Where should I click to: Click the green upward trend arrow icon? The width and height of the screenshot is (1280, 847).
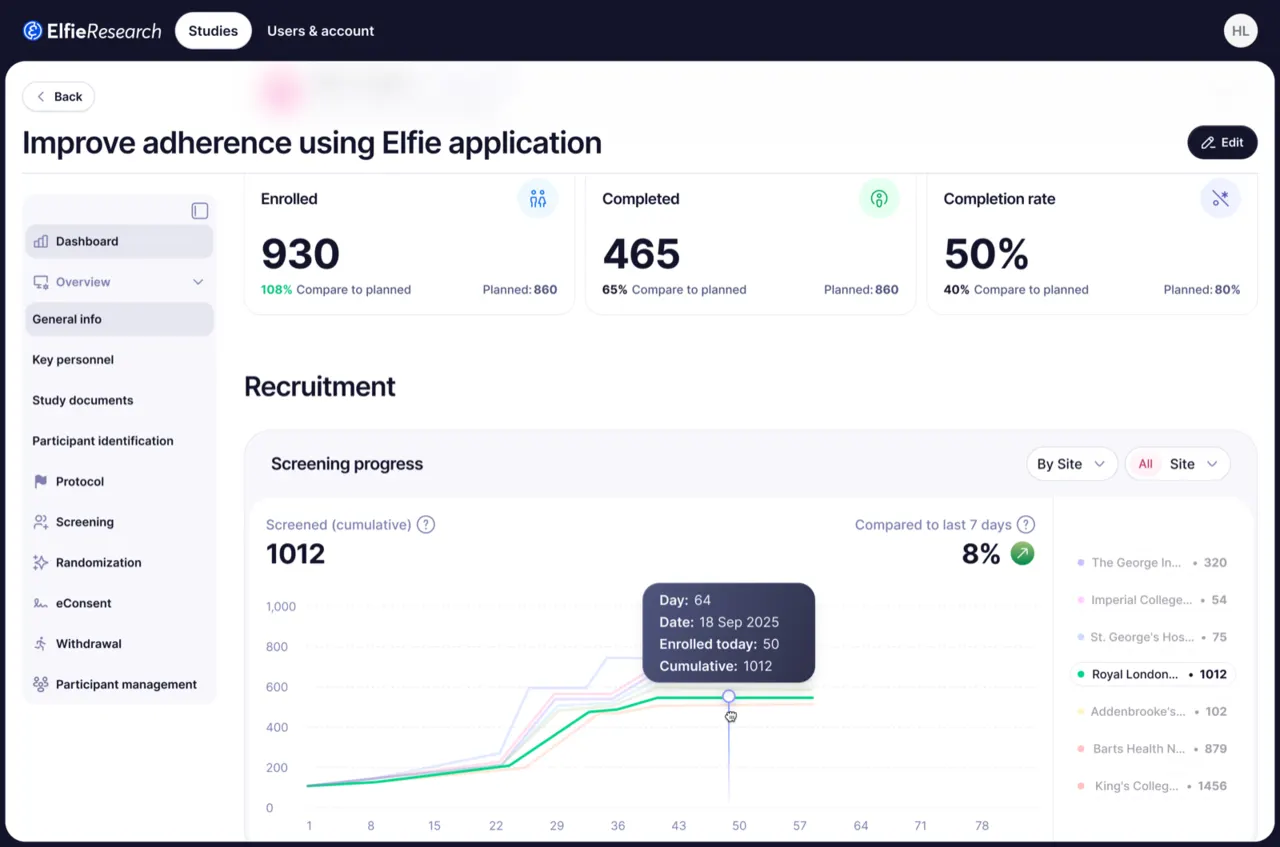1022,554
